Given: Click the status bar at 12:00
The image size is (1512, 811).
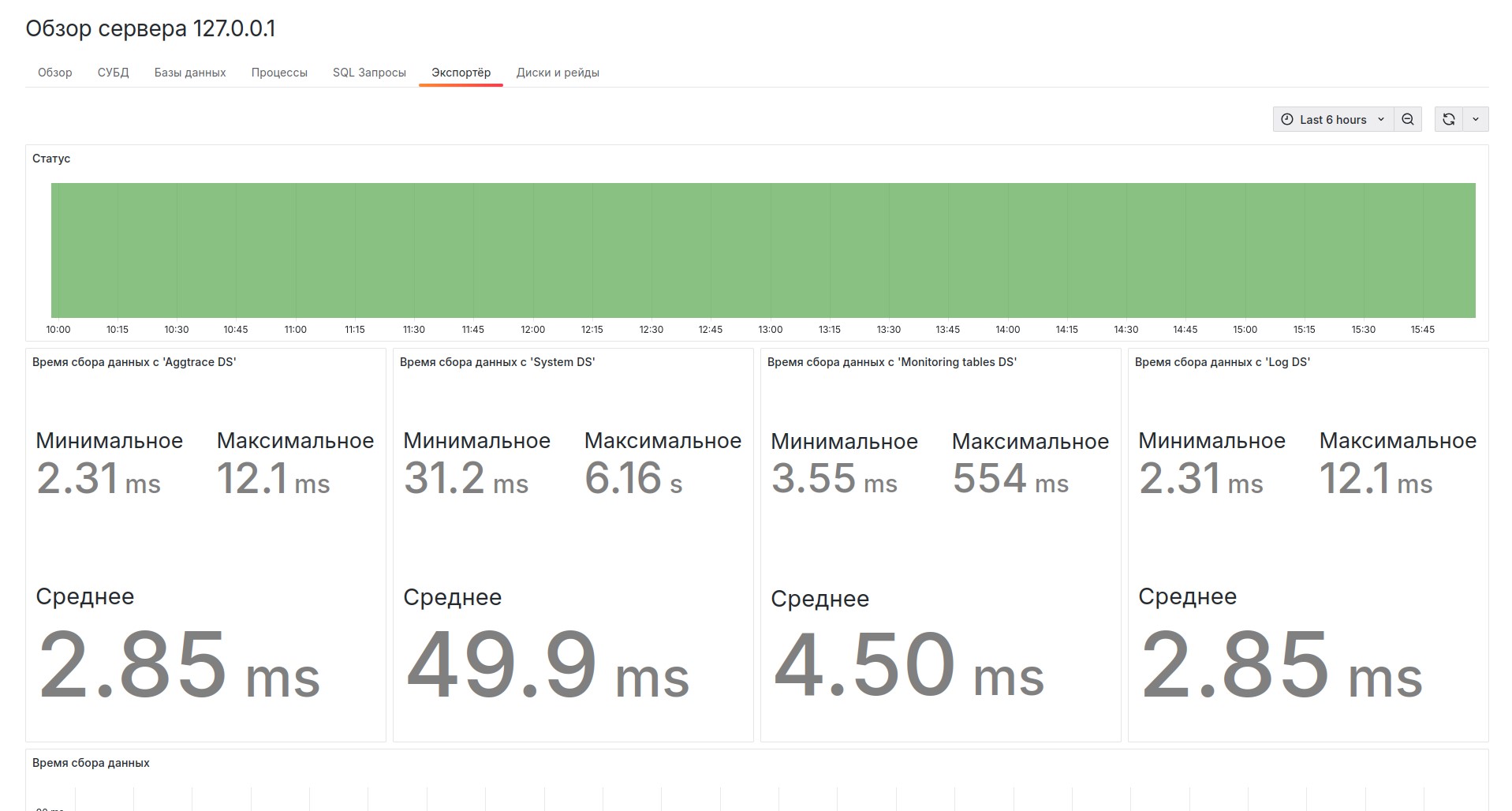Looking at the screenshot, I should pyautogui.click(x=533, y=250).
